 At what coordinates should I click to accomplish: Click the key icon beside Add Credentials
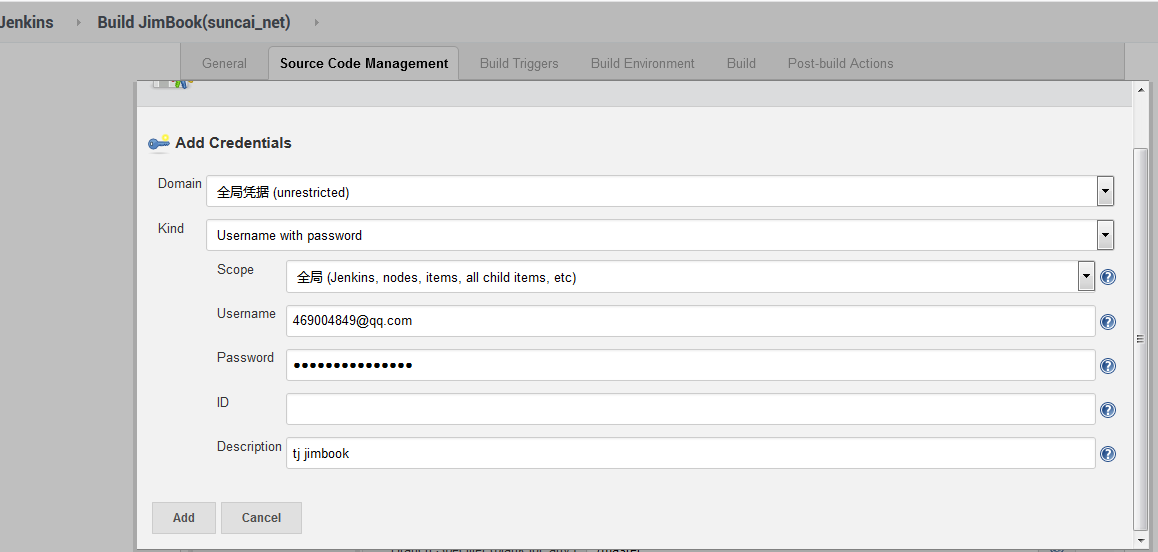tap(159, 143)
